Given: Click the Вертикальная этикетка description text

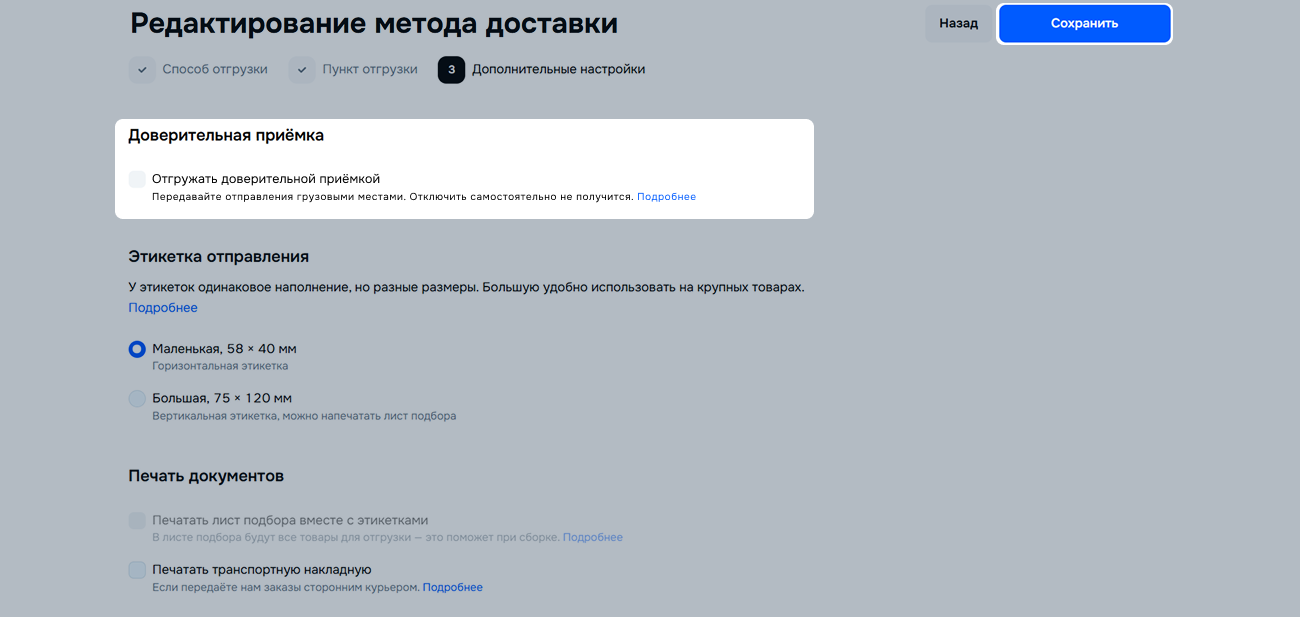Looking at the screenshot, I should [304, 416].
